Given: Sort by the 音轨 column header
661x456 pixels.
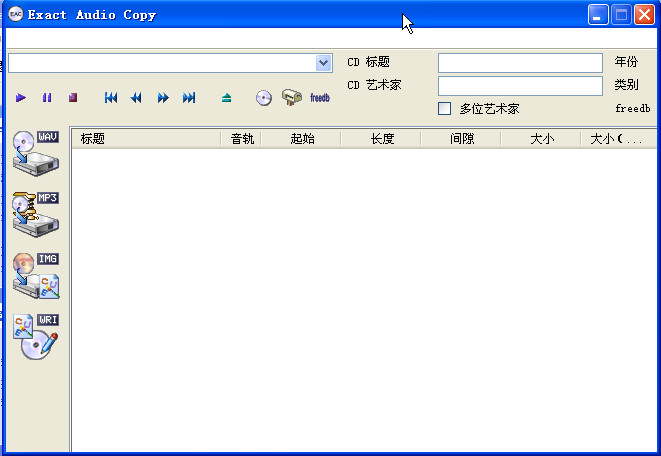Looking at the screenshot, I should (241, 139).
